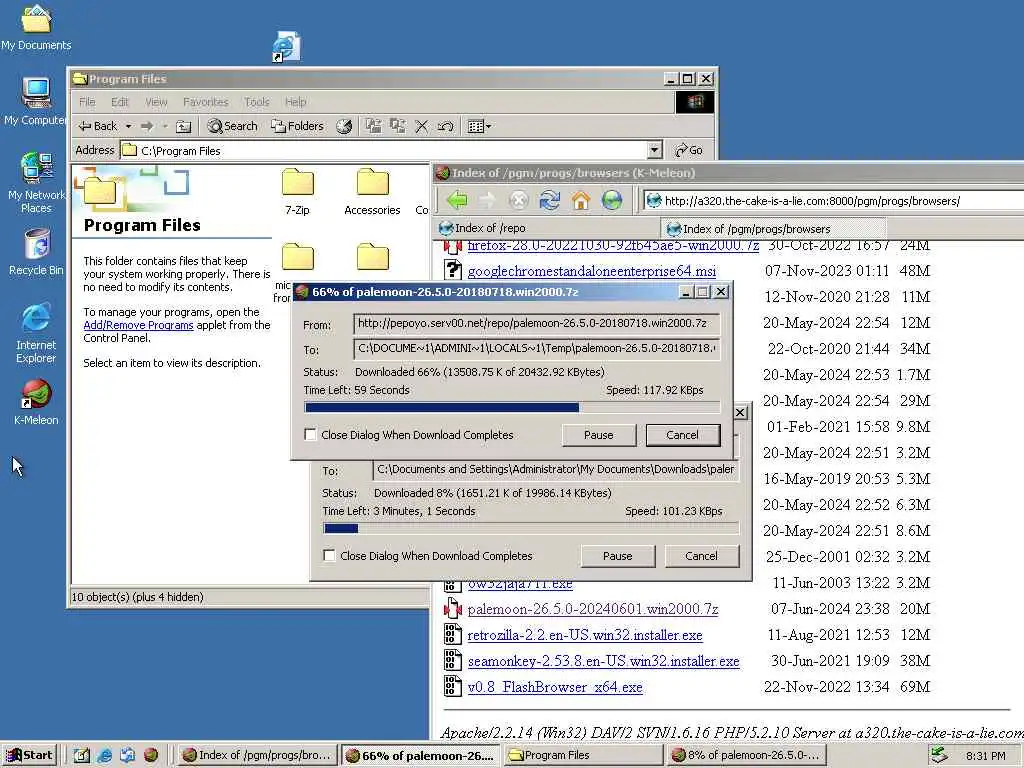1024x768 pixels.
Task: Open seamonkey-2.53.8 installer link
Action: coord(603,662)
